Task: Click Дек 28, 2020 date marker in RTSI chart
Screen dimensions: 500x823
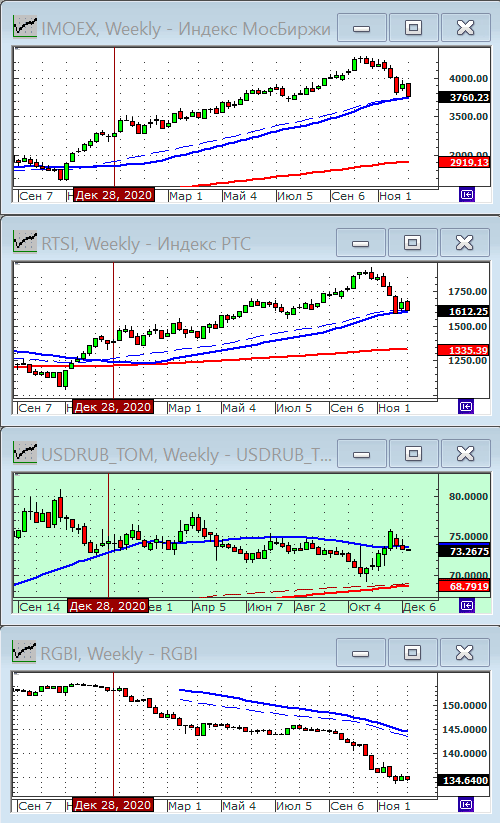Action: 113,407
